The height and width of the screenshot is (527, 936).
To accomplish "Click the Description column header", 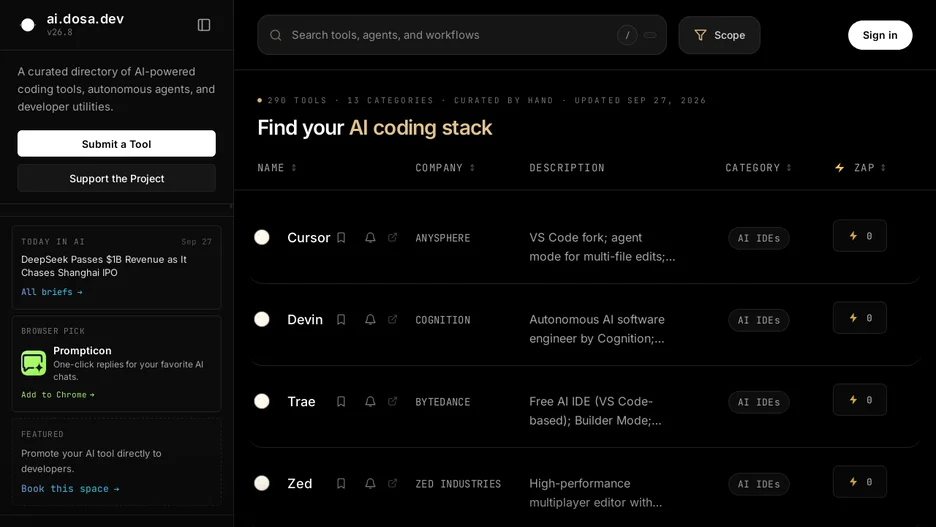I will pos(566,168).
